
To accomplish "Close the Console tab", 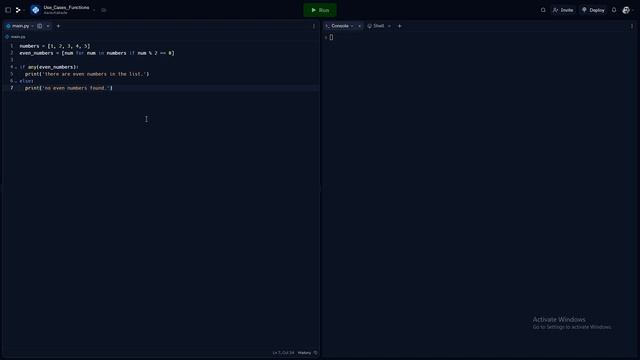I will (360, 26).
